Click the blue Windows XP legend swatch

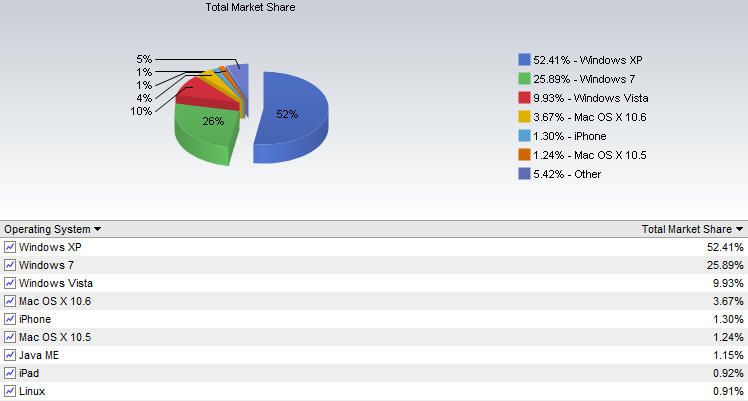[x=524, y=60]
